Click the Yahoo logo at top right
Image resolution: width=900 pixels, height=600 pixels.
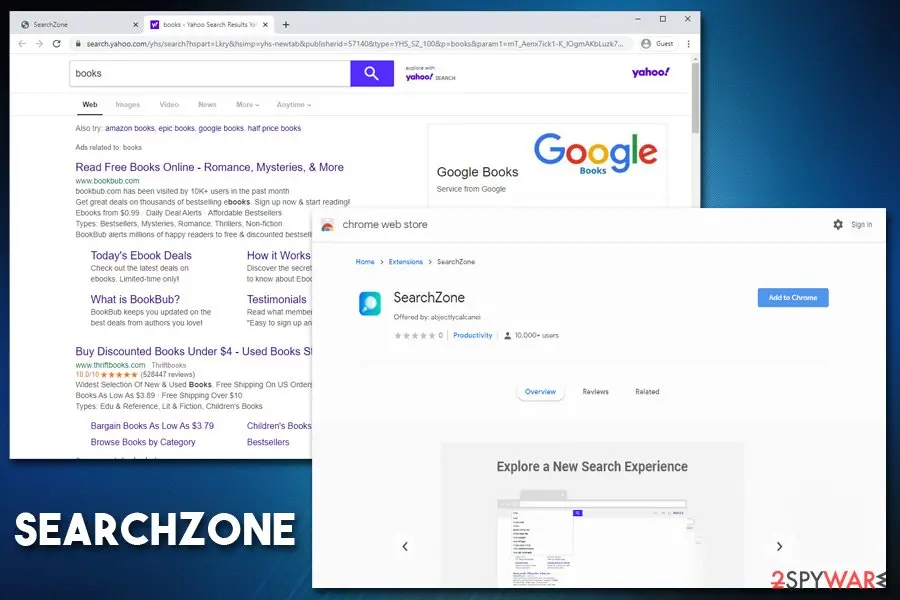pos(650,72)
